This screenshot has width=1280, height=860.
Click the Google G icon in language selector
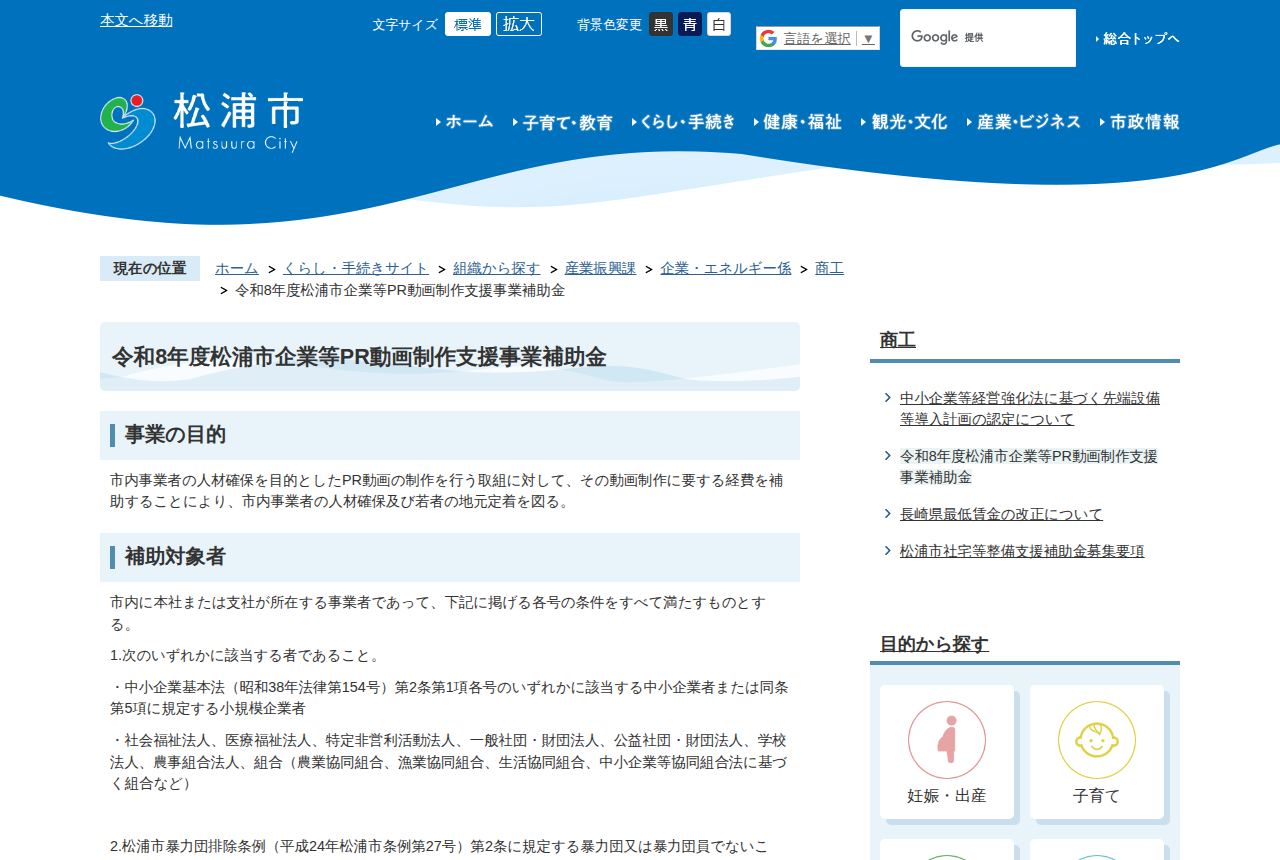768,38
